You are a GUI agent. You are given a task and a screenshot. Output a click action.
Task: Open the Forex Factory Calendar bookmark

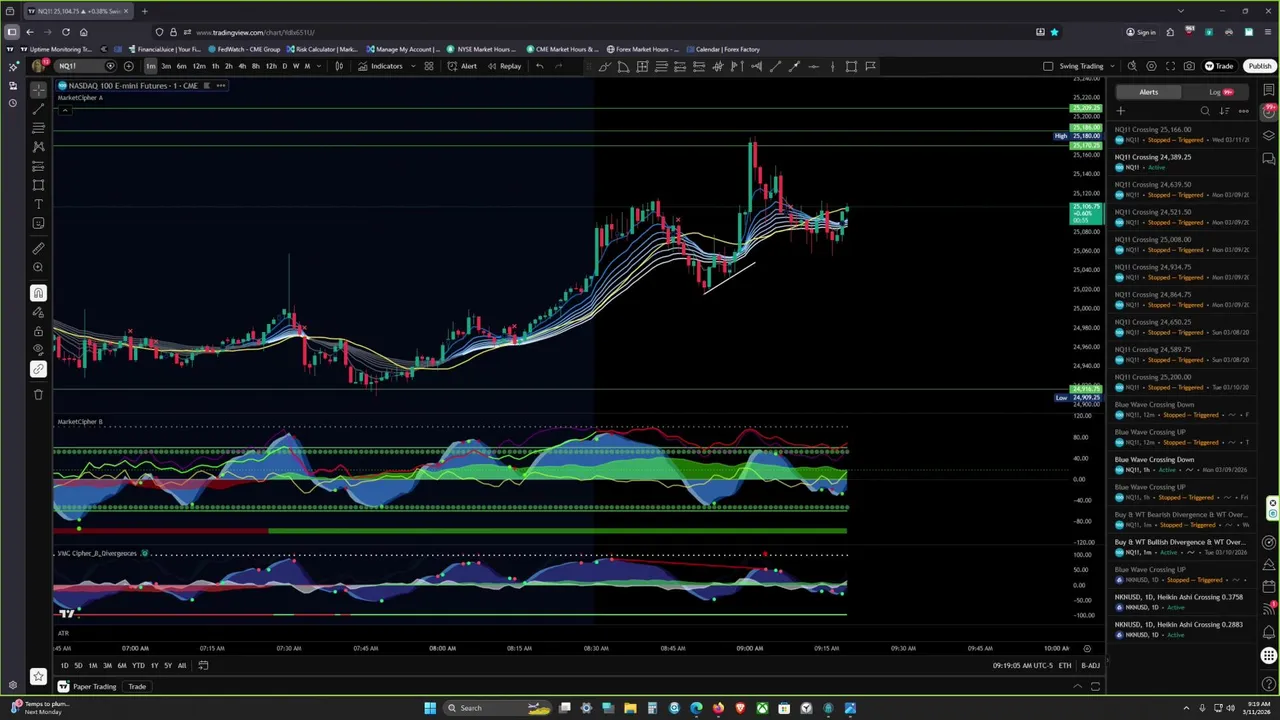(x=721, y=49)
